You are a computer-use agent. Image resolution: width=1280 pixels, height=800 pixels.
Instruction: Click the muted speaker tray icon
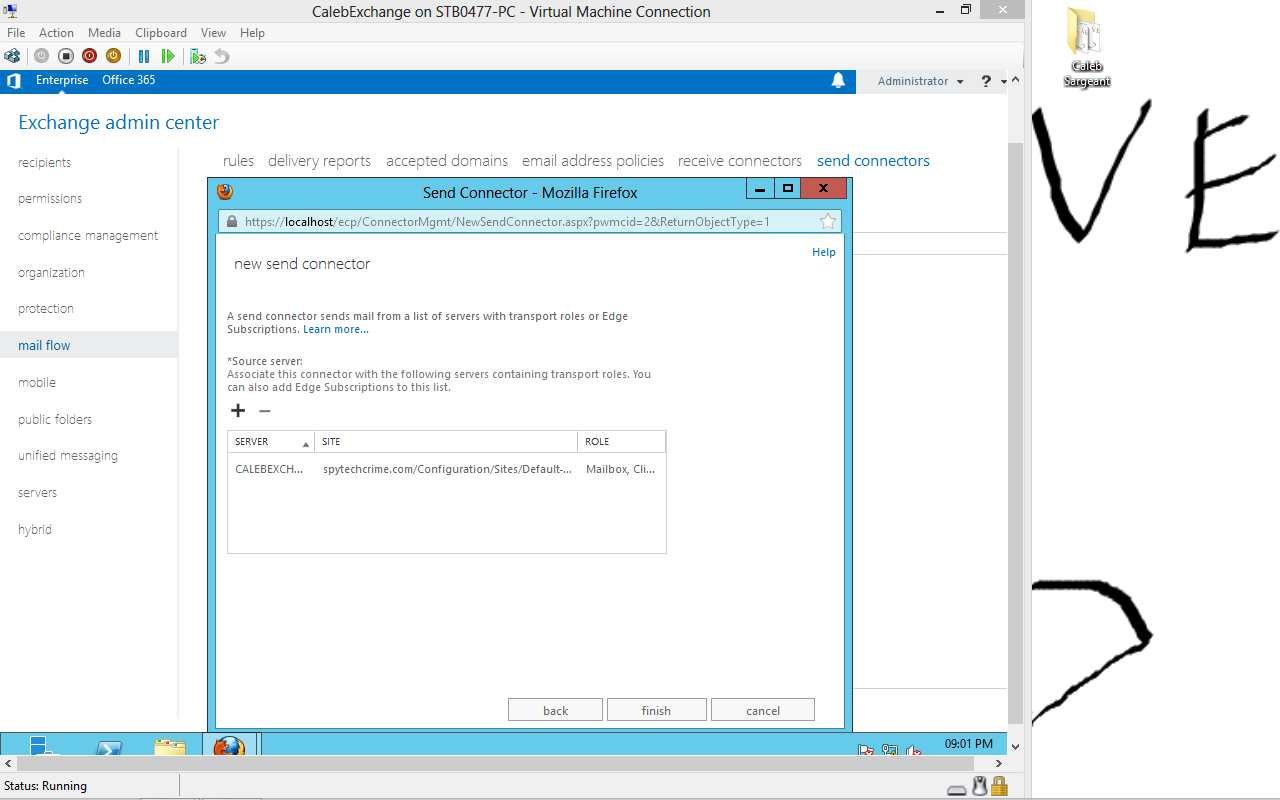[x=913, y=750]
